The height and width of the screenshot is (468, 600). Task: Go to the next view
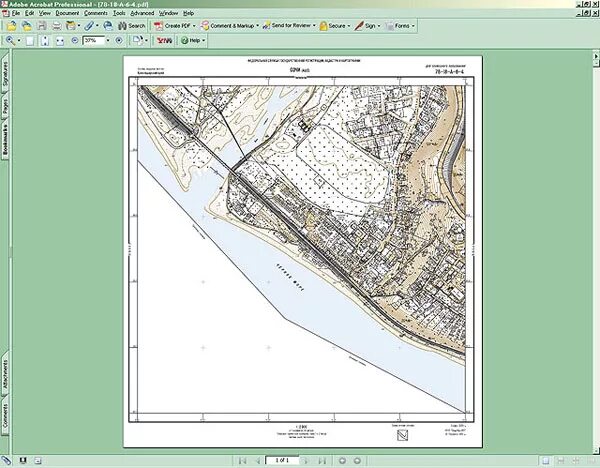tap(357, 460)
